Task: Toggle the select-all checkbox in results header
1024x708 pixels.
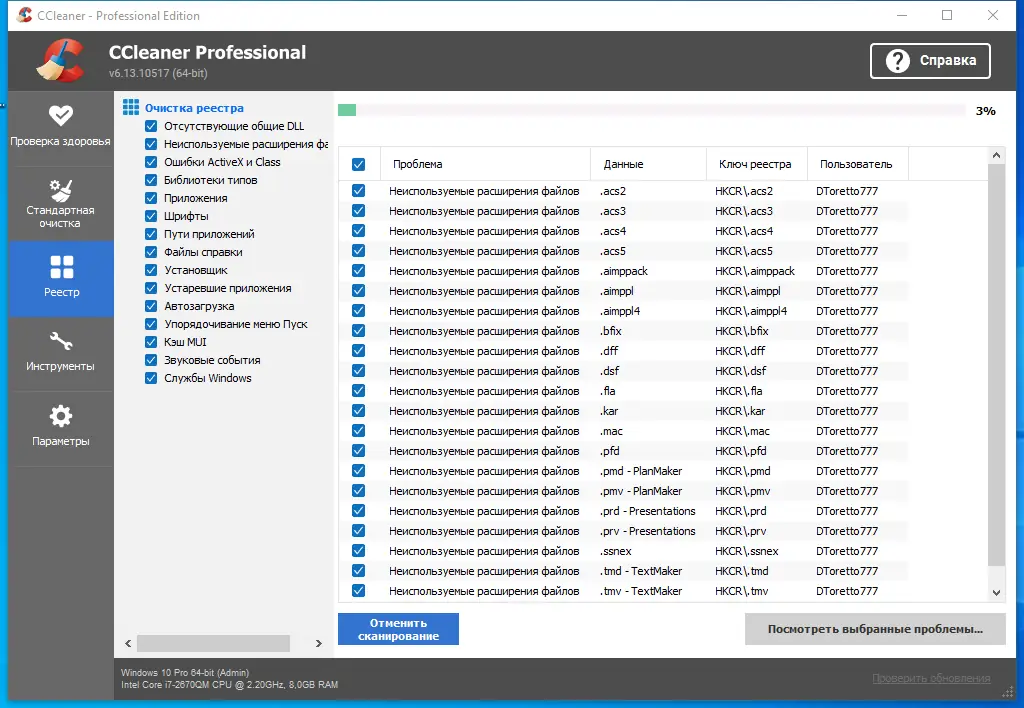Action: click(357, 163)
